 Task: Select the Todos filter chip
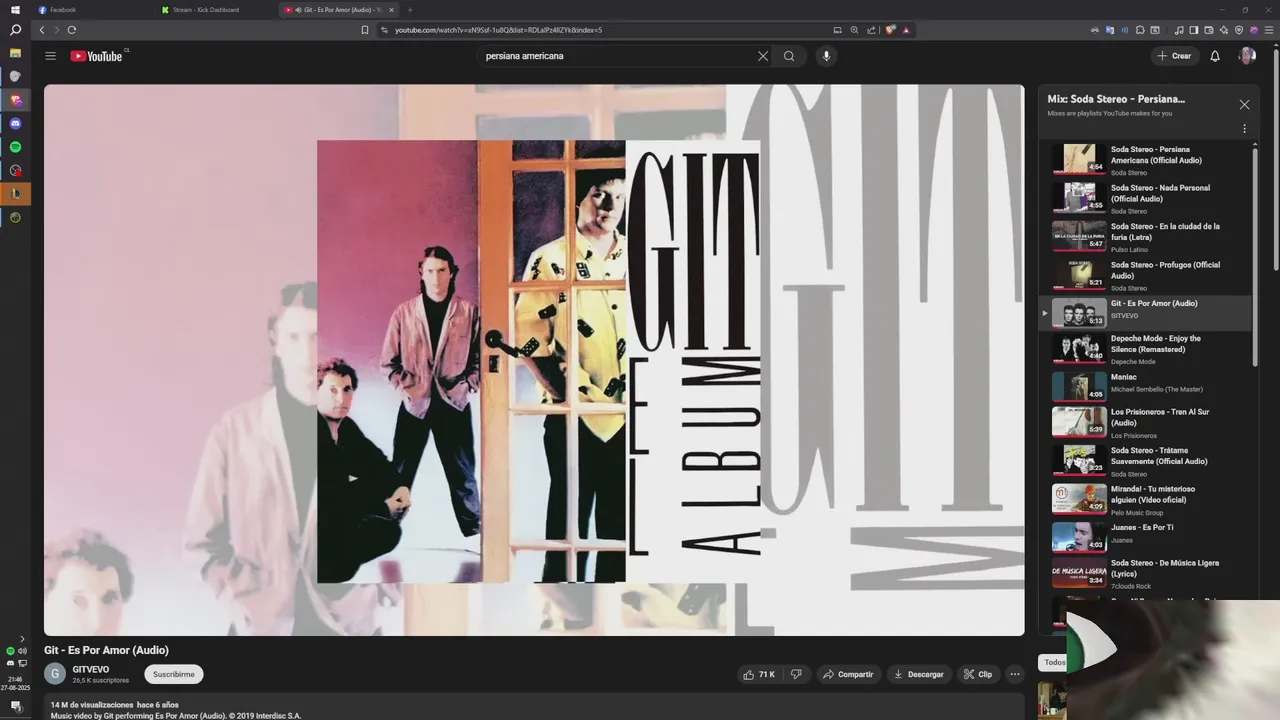(1055, 662)
